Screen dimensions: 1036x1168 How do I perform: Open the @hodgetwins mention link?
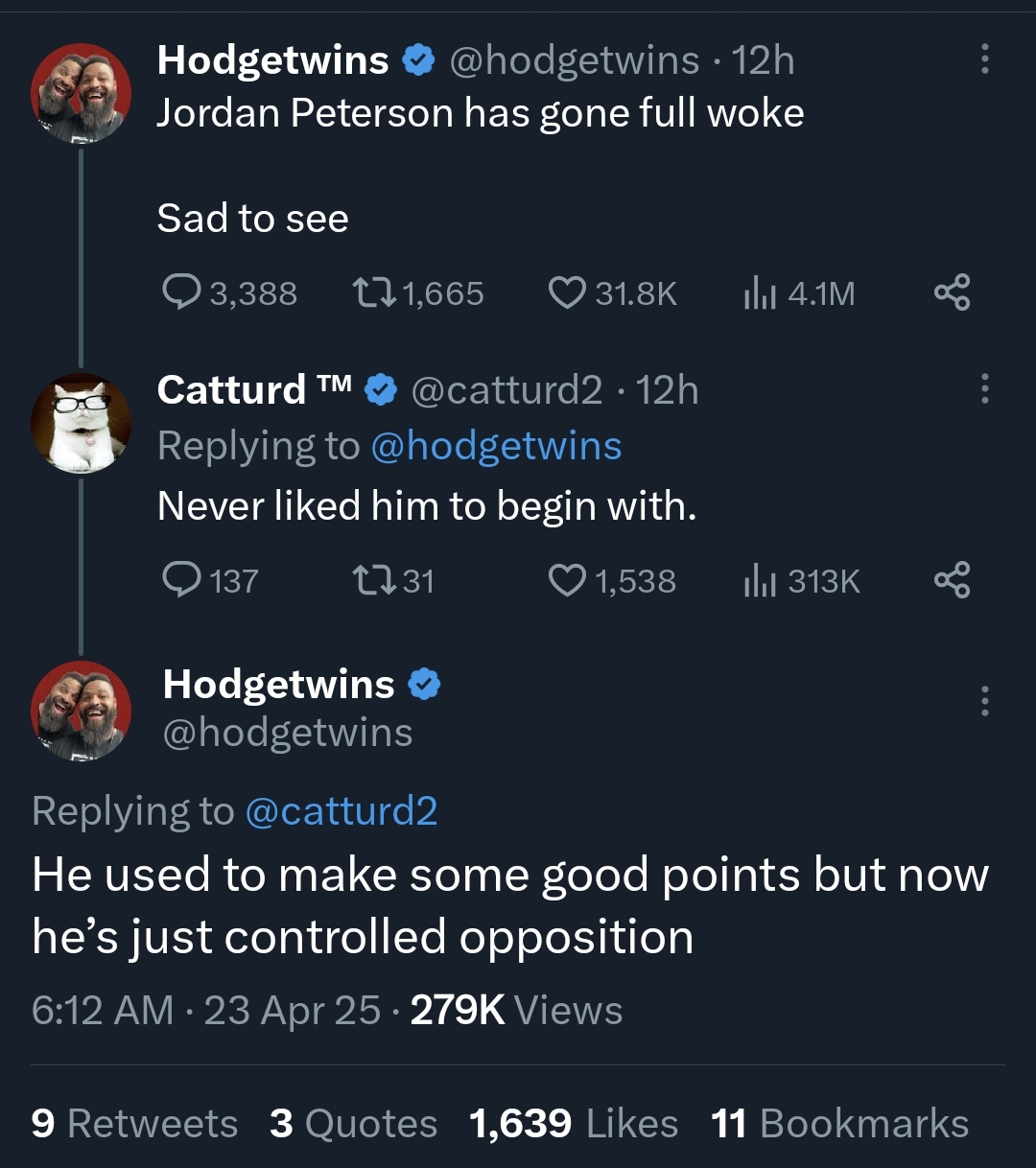[x=495, y=446]
